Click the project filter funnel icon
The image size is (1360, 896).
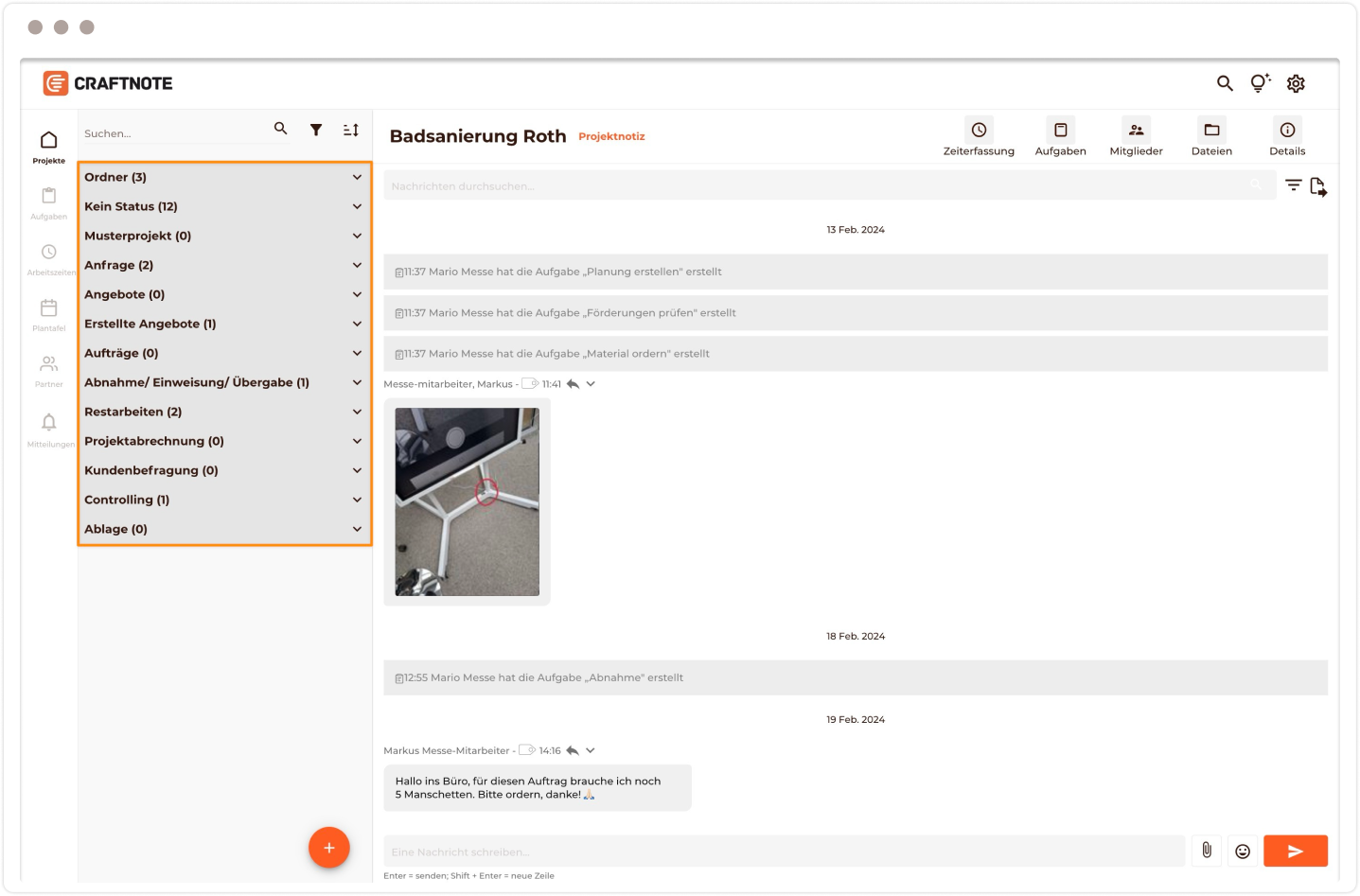pyautogui.click(x=316, y=130)
